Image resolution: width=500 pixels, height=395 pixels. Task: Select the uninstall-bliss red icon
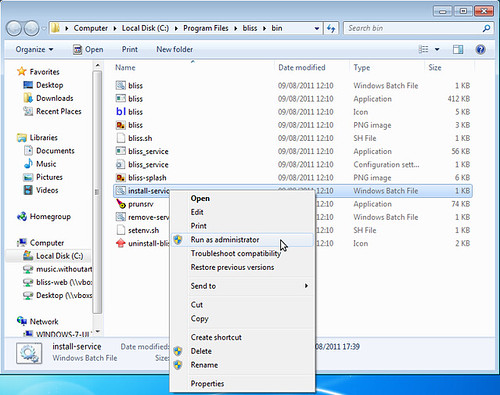pos(120,243)
